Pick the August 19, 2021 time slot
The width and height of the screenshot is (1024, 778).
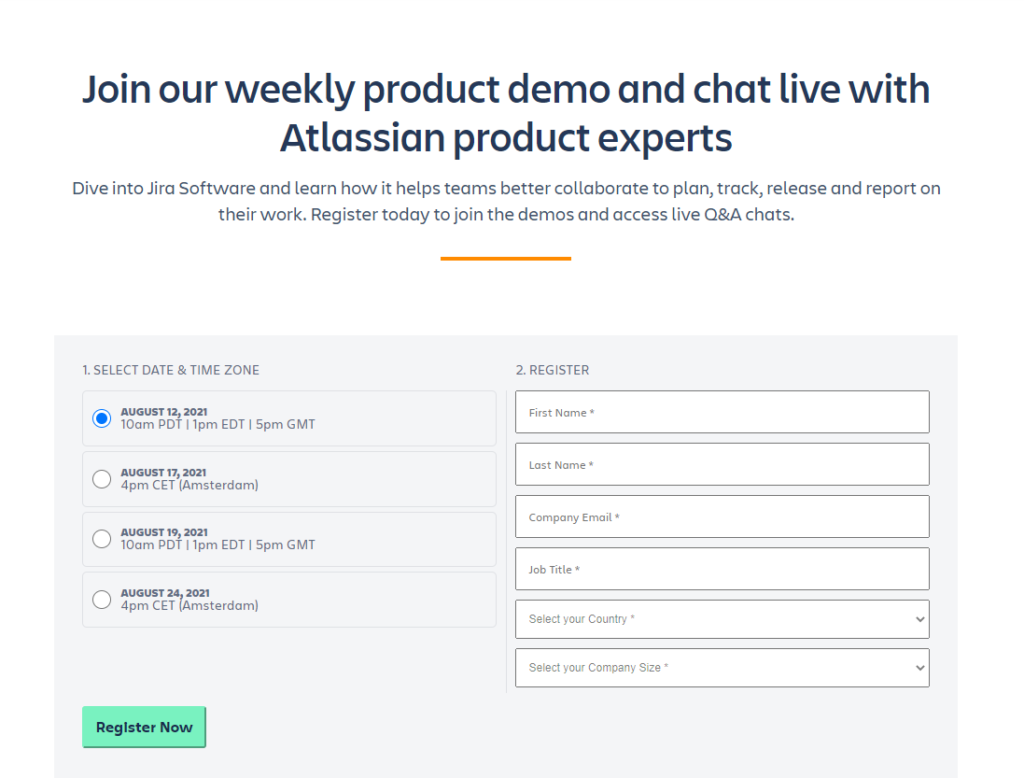point(101,539)
